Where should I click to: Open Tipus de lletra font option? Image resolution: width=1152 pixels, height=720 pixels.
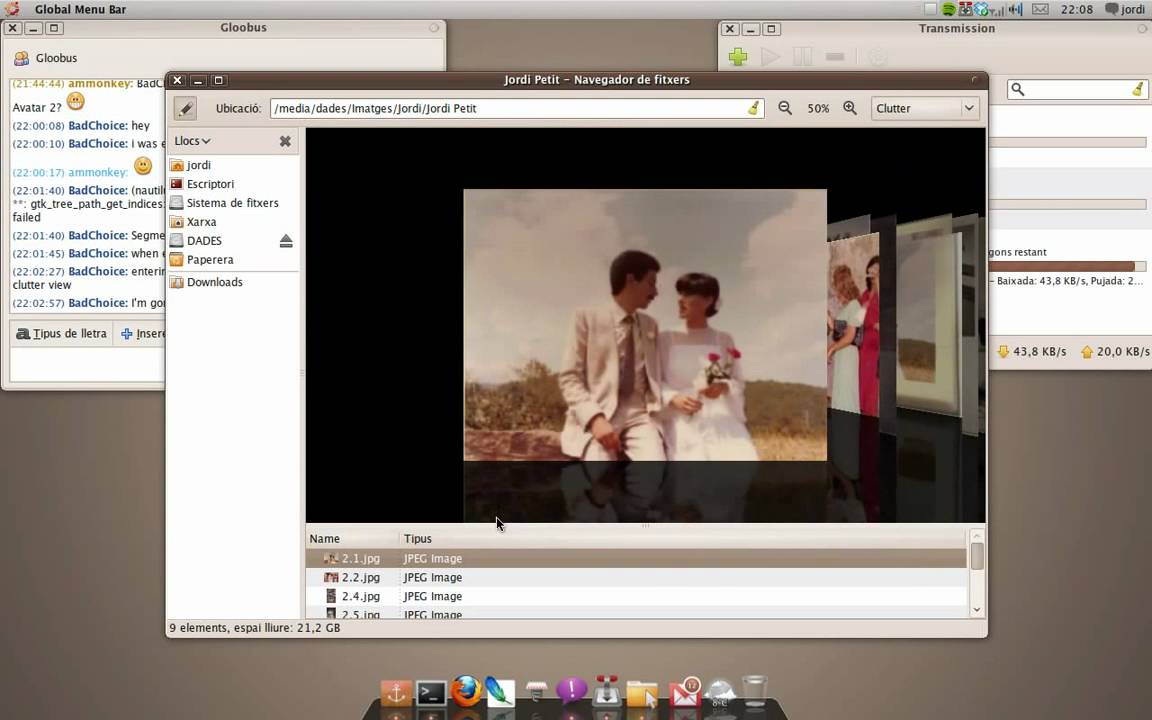point(62,334)
